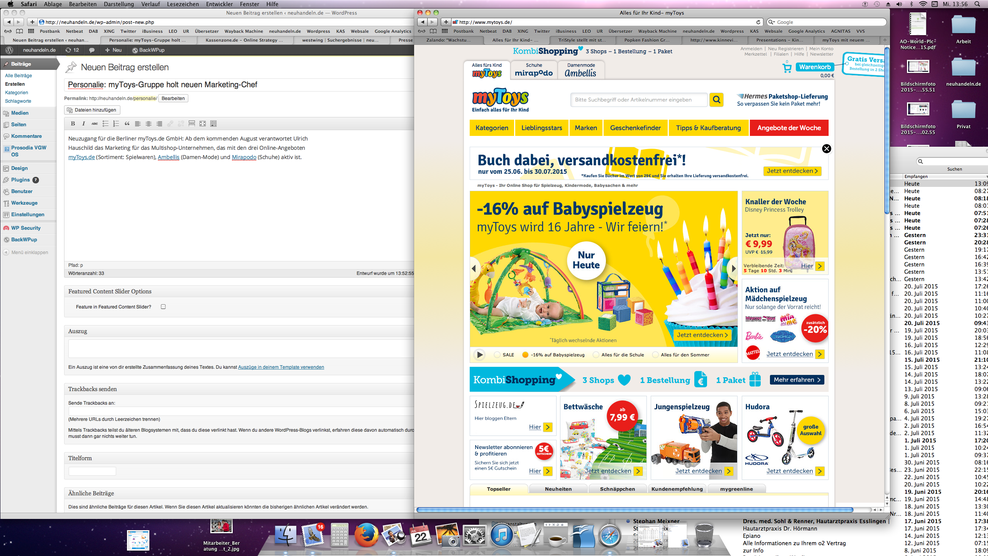
Task: Insert numbered list in WordPress editor
Action: click(116, 124)
